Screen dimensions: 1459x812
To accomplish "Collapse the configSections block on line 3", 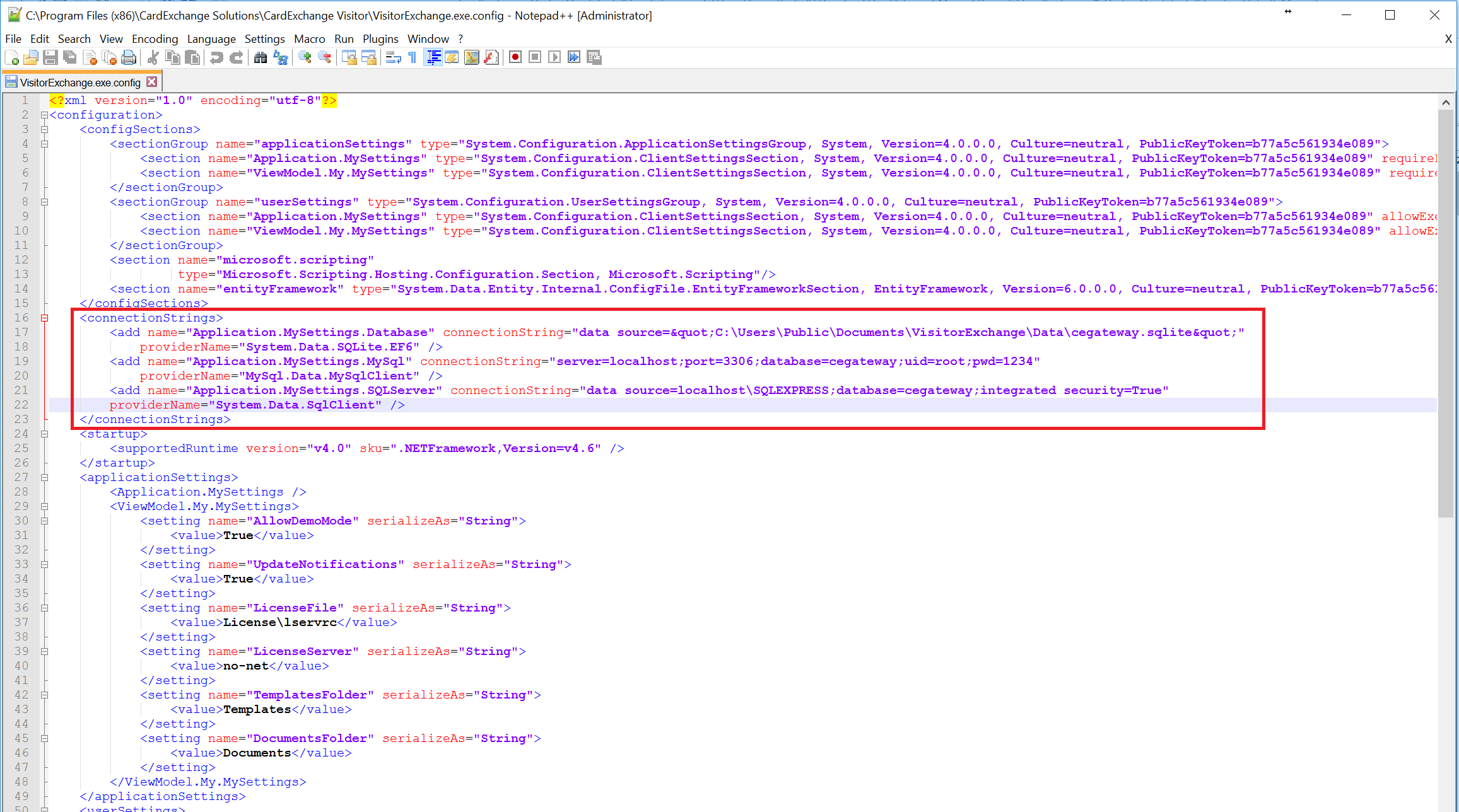I will coord(44,130).
